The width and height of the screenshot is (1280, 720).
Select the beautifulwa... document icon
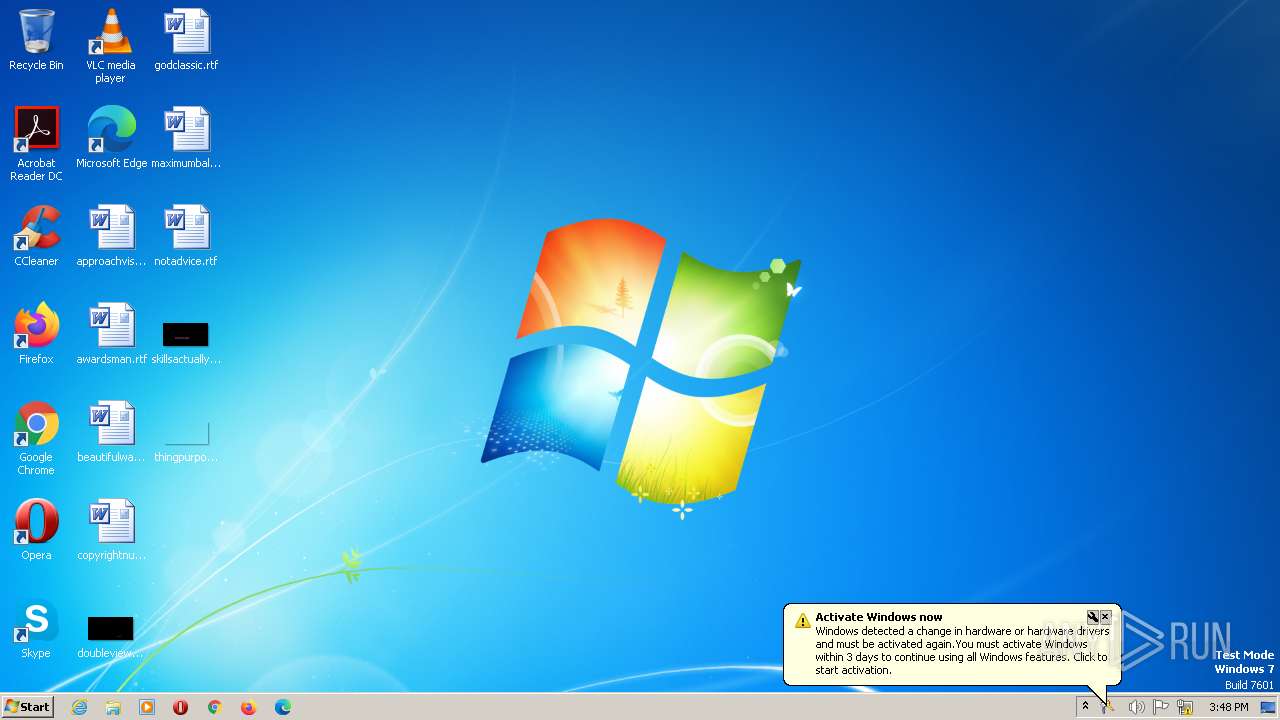111,431
